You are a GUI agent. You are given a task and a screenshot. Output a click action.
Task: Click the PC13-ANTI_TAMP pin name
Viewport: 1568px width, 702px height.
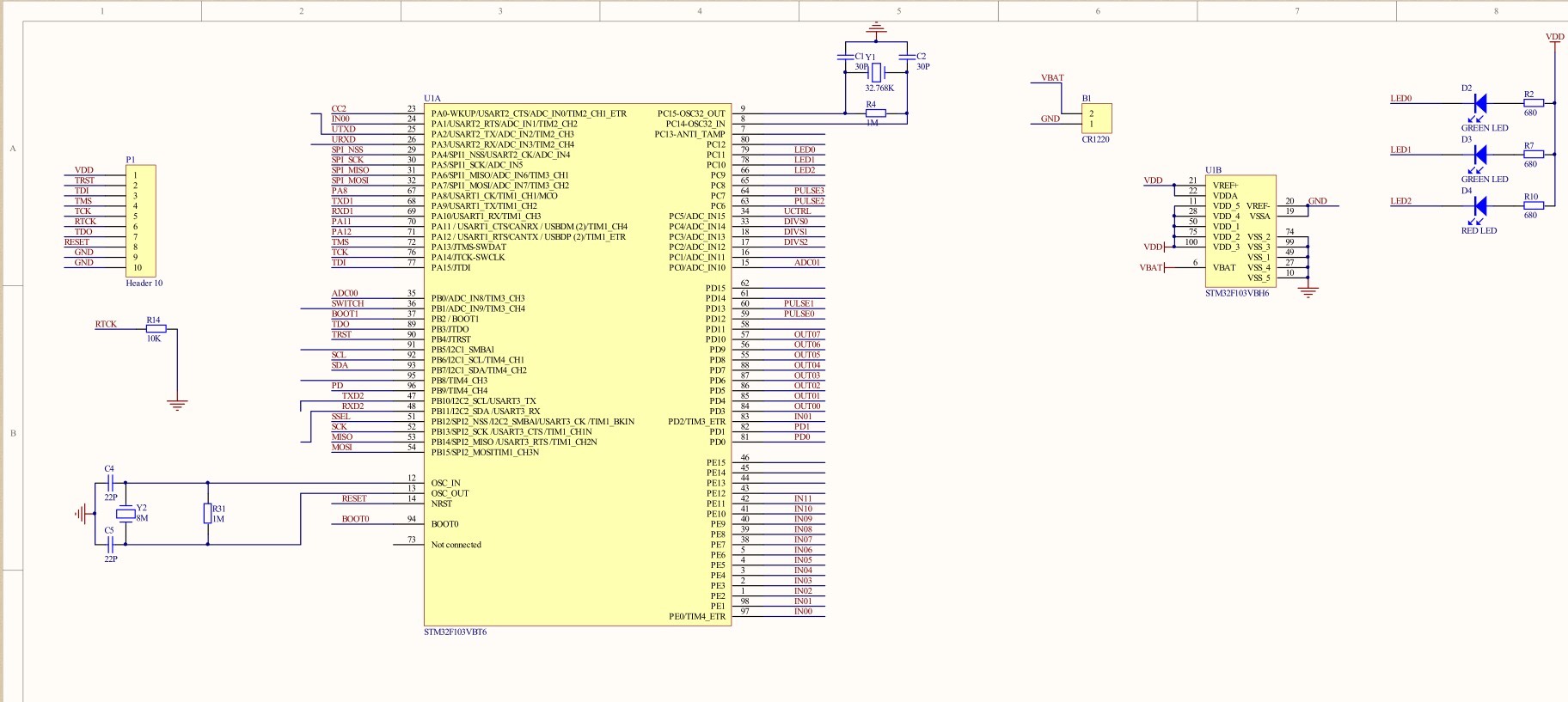(x=689, y=134)
